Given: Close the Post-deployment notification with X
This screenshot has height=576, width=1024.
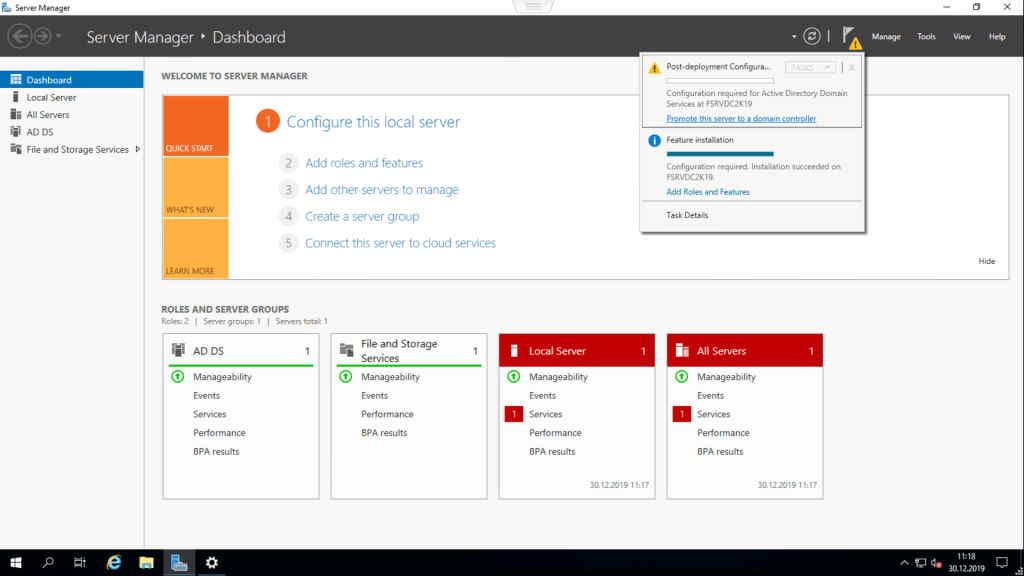Looking at the screenshot, I should [x=851, y=67].
